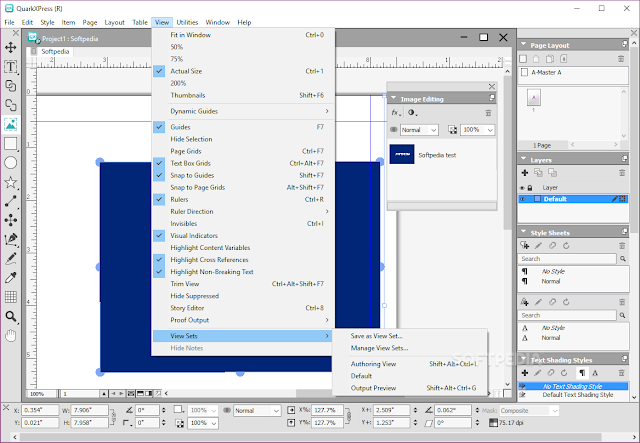The height and width of the screenshot is (443, 640).
Task: Select the Rectangle Box tool
Action: (11, 144)
